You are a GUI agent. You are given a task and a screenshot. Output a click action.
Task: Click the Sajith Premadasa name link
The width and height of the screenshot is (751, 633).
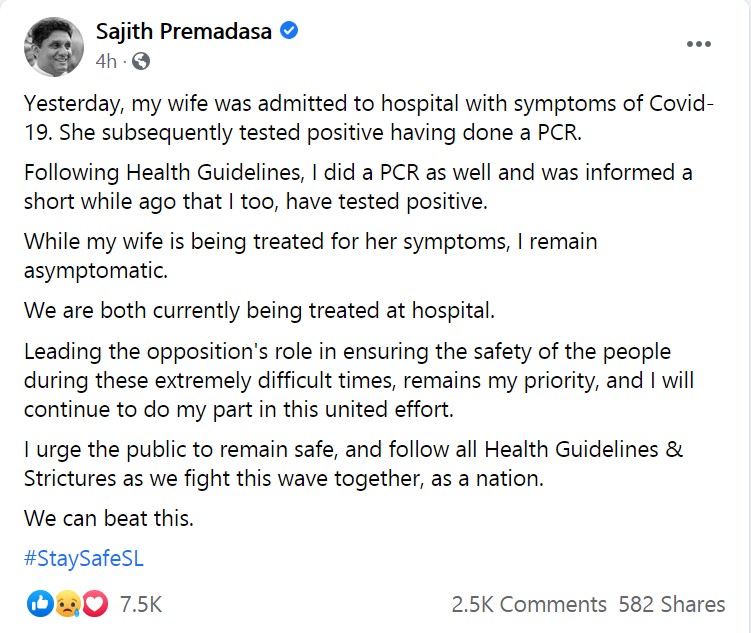[x=184, y=32]
